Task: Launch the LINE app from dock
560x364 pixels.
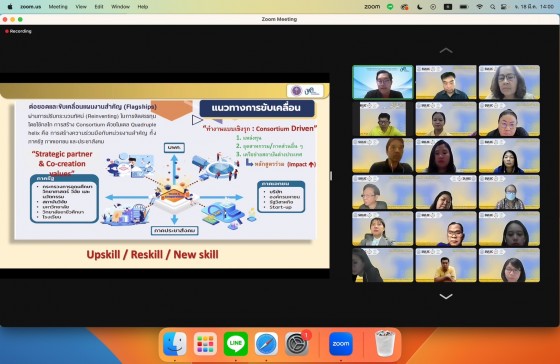Action: click(x=236, y=344)
